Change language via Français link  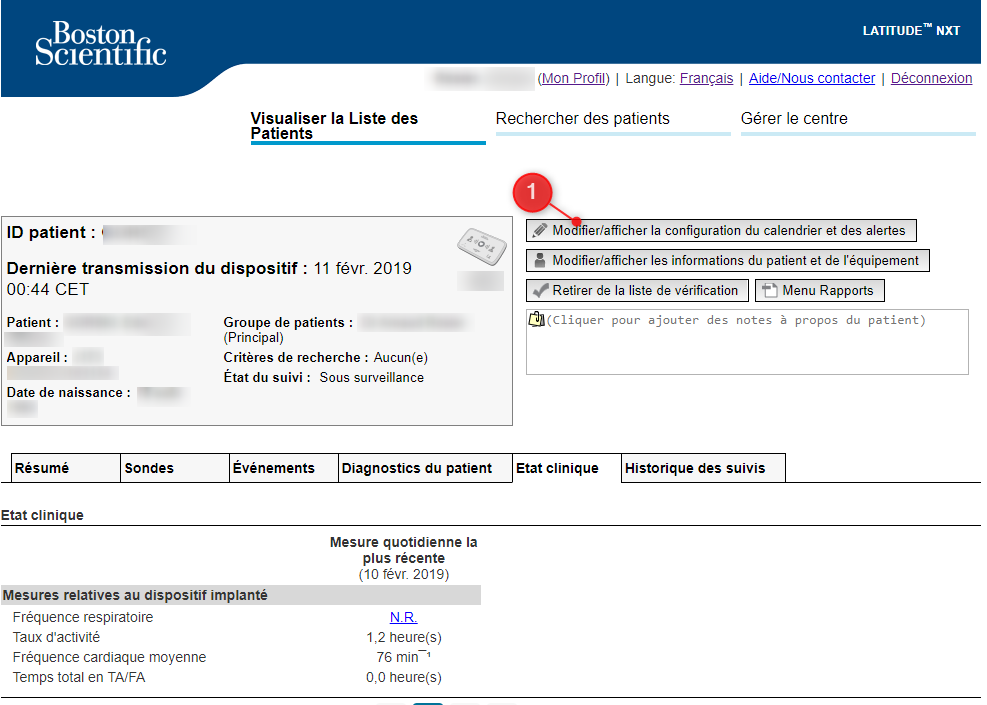(x=706, y=78)
